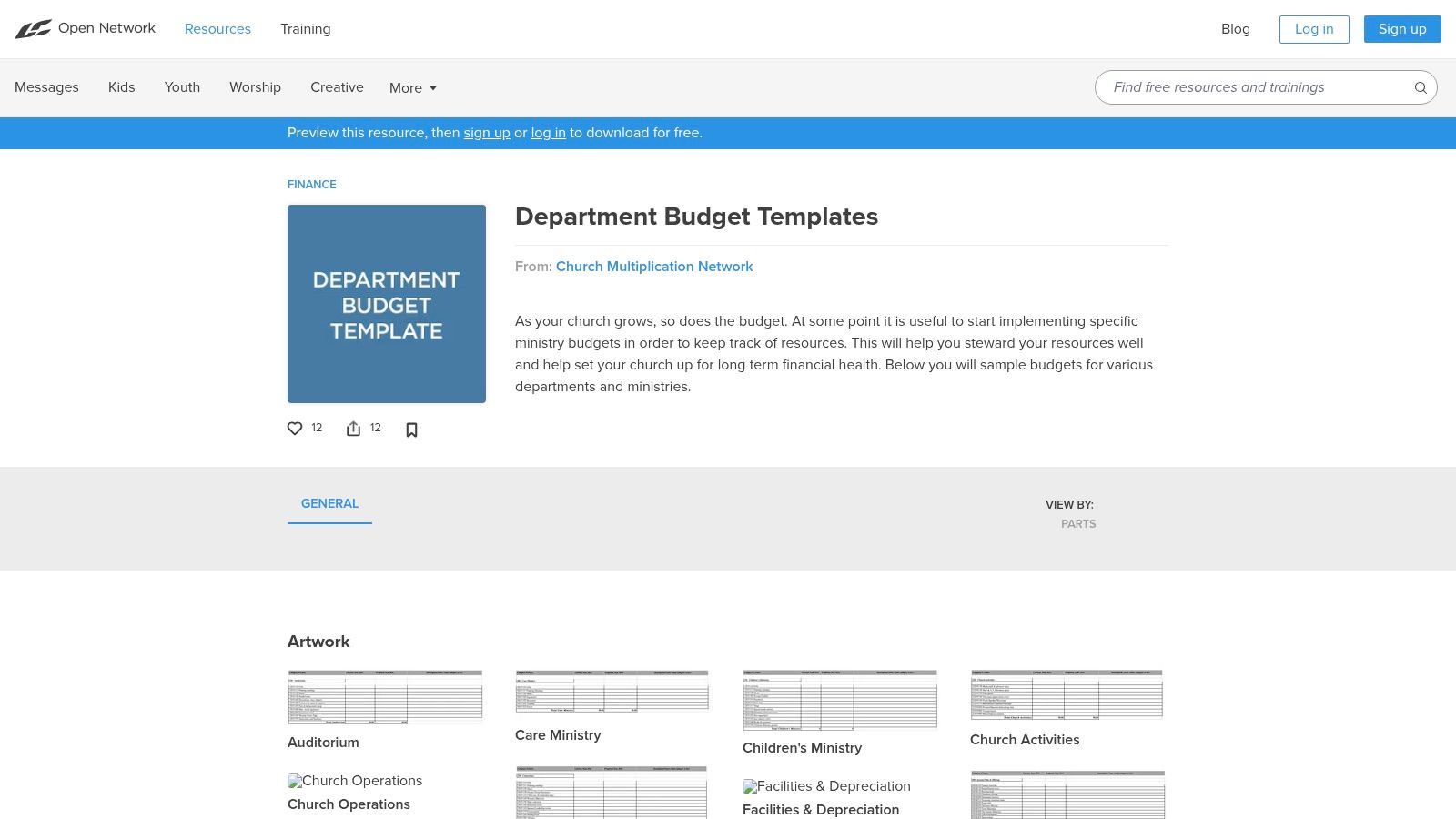Viewport: 1456px width, 819px height.
Task: Open the FINANCE category link
Action: 312,185
